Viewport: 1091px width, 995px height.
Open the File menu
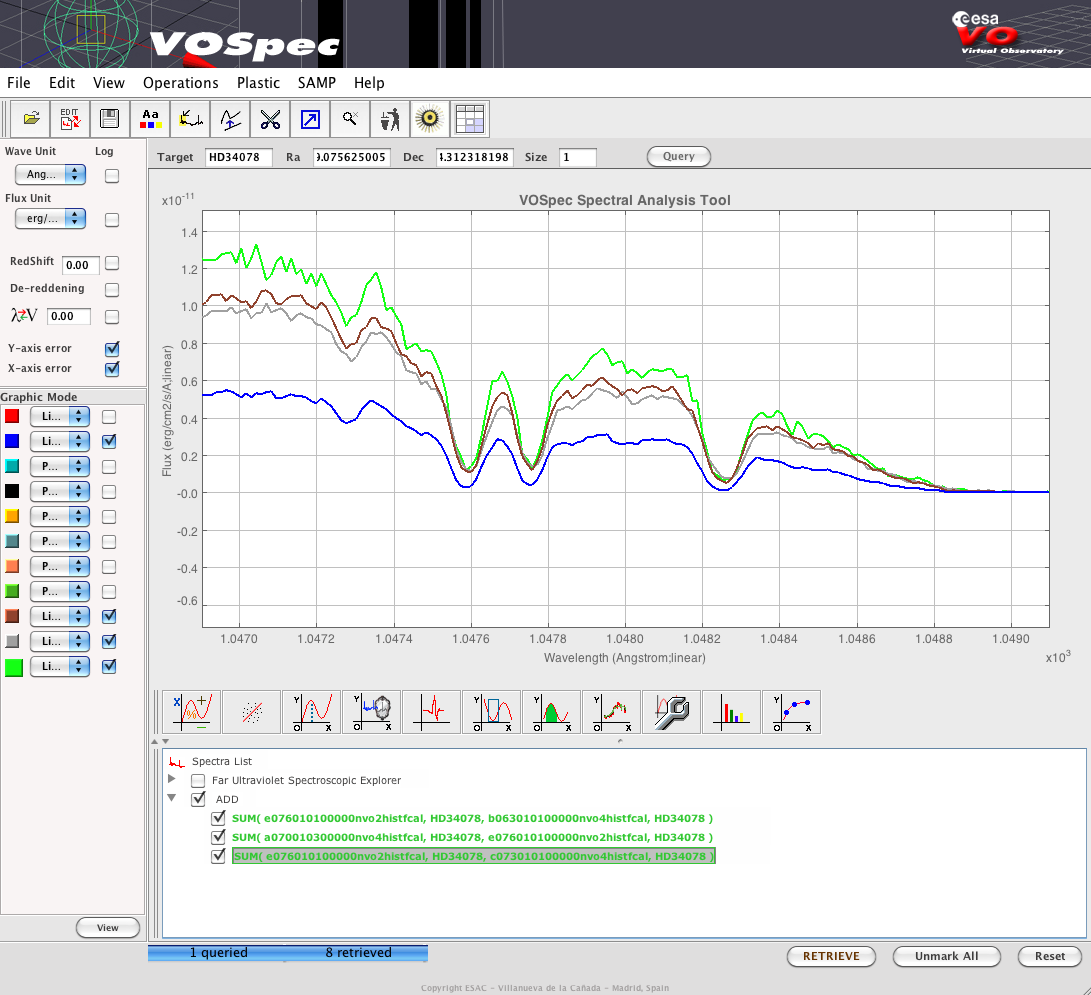[x=19, y=83]
